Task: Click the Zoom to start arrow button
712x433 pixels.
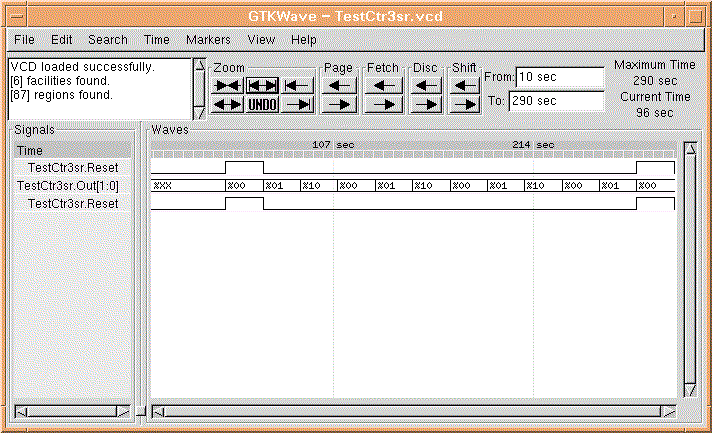Action: coord(297,85)
